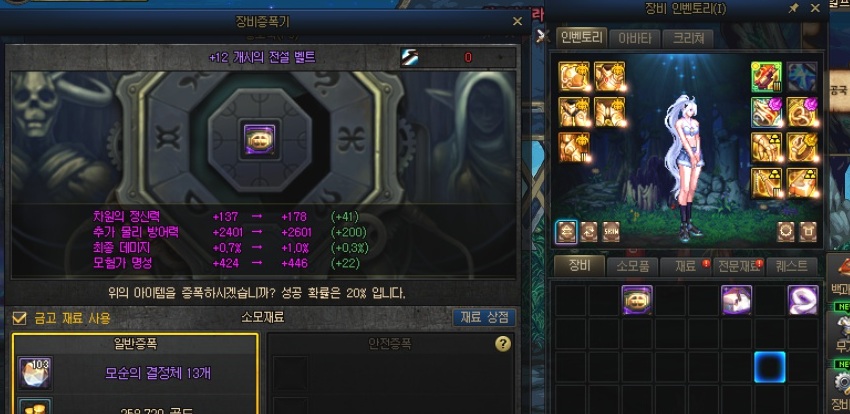This screenshot has height=414, width=850.
Task: Switch to the 아바타 tab
Action: point(634,38)
